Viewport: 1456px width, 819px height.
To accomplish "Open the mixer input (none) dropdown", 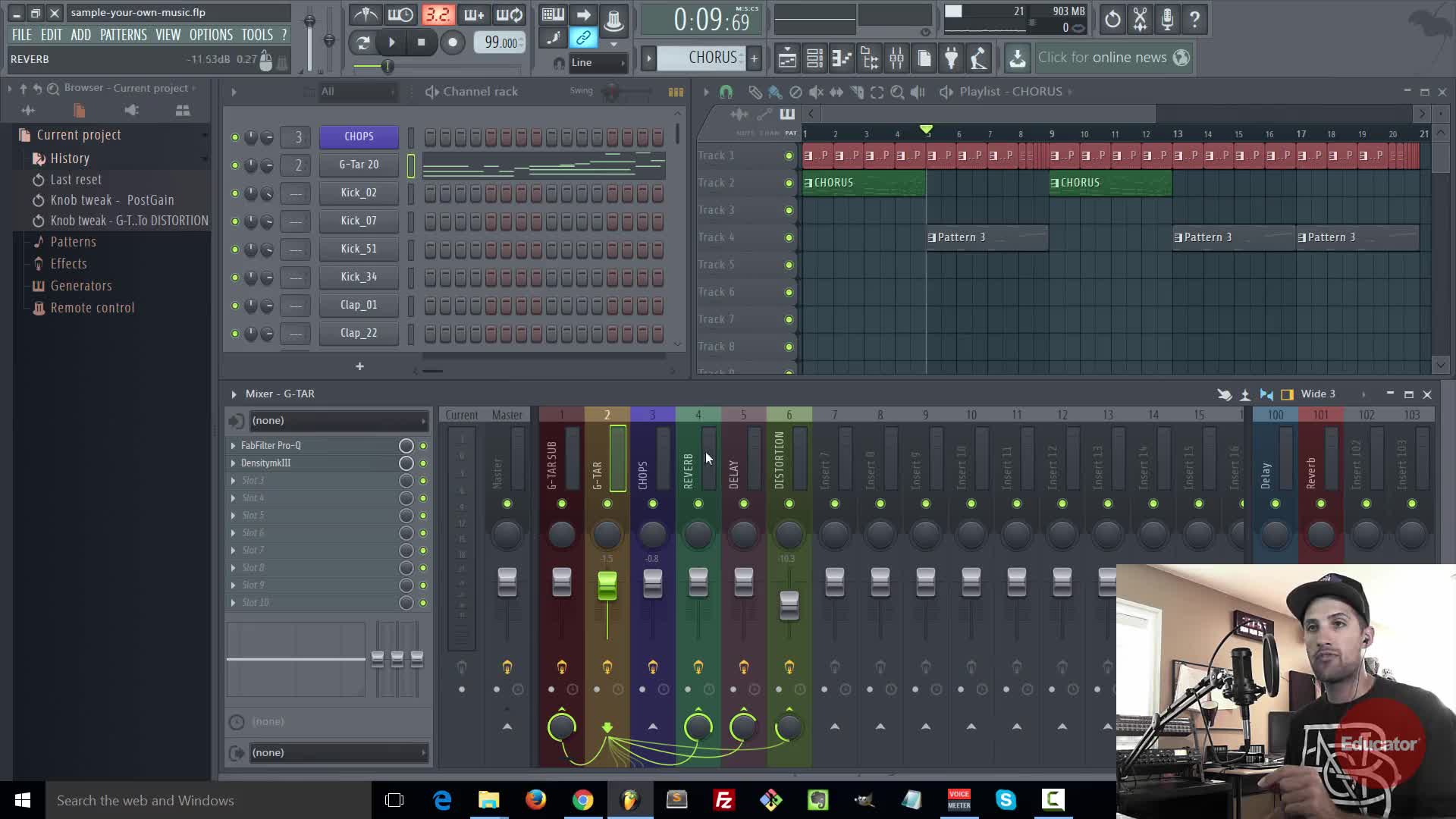I will (x=337, y=420).
